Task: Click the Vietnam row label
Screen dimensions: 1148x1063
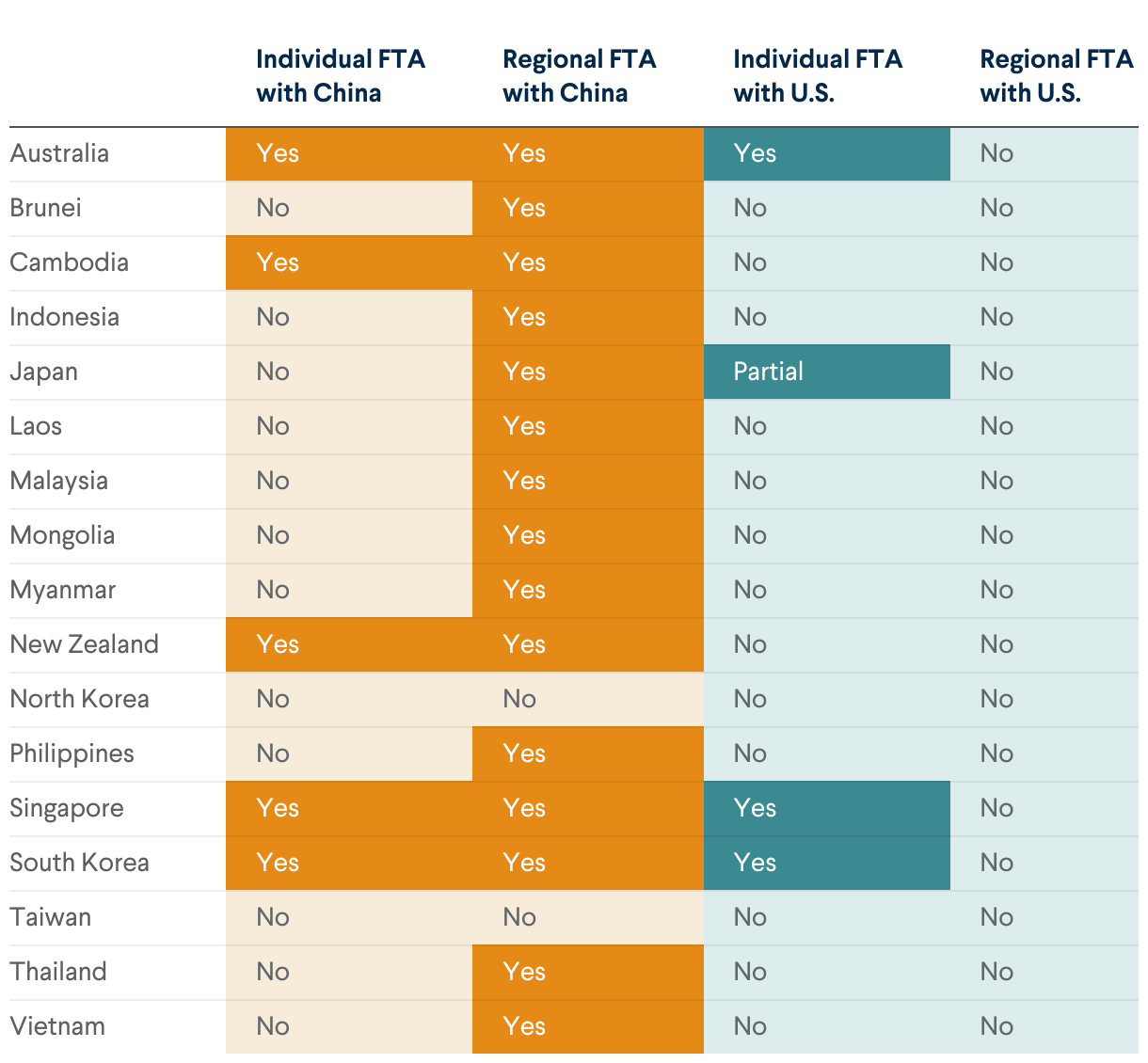Action: tap(57, 1026)
